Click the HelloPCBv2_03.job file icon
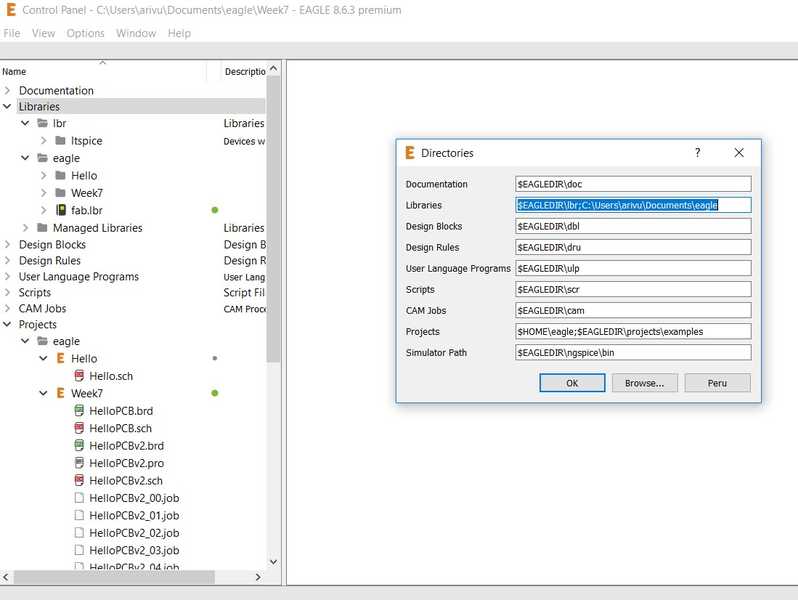The image size is (798, 600). [79, 550]
